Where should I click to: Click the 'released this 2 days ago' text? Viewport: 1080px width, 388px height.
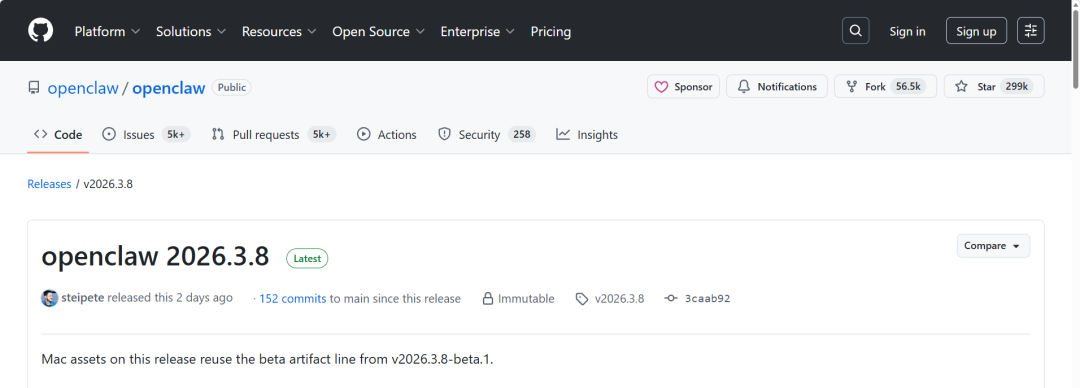170,298
